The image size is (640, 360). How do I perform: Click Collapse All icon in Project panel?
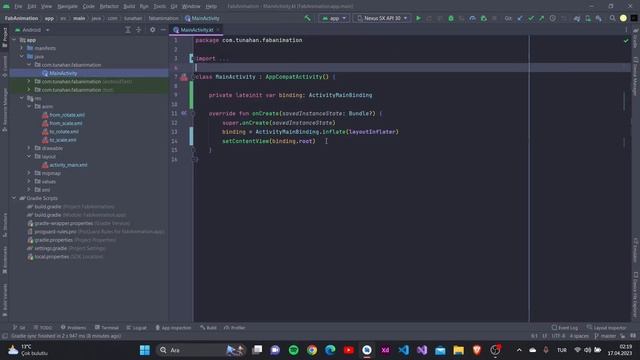tap(138, 30)
